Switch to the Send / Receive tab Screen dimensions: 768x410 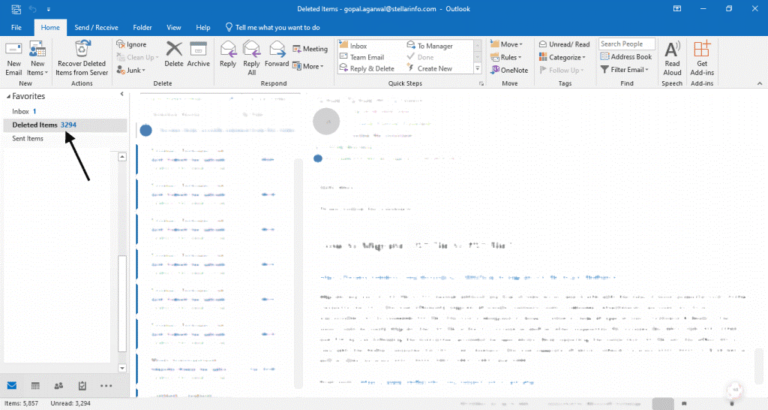point(96,27)
